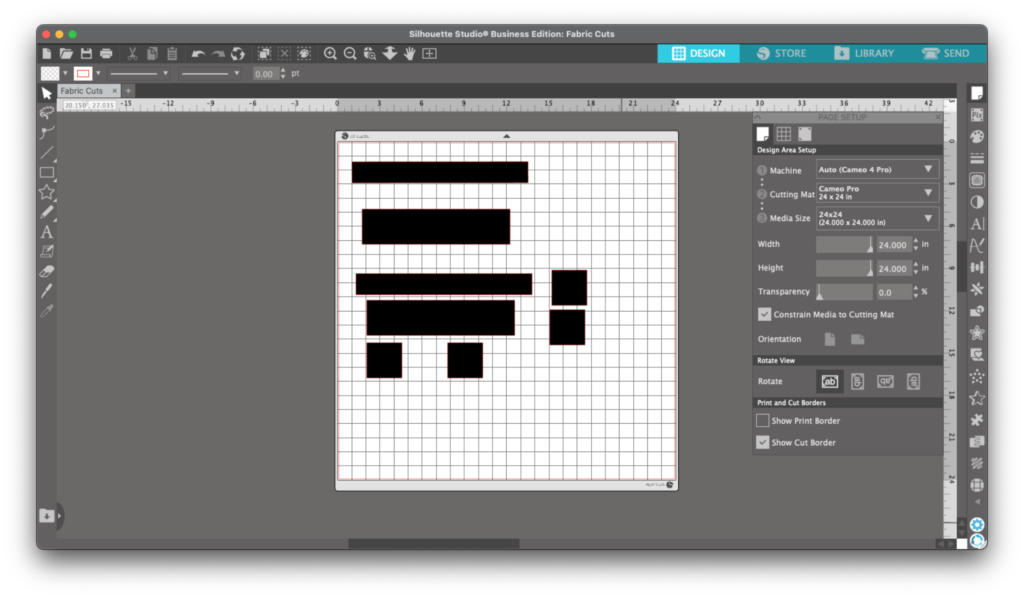Pick the Draw a Rectangle tool
Viewport: 1024px width, 598px height.
pos(46,172)
